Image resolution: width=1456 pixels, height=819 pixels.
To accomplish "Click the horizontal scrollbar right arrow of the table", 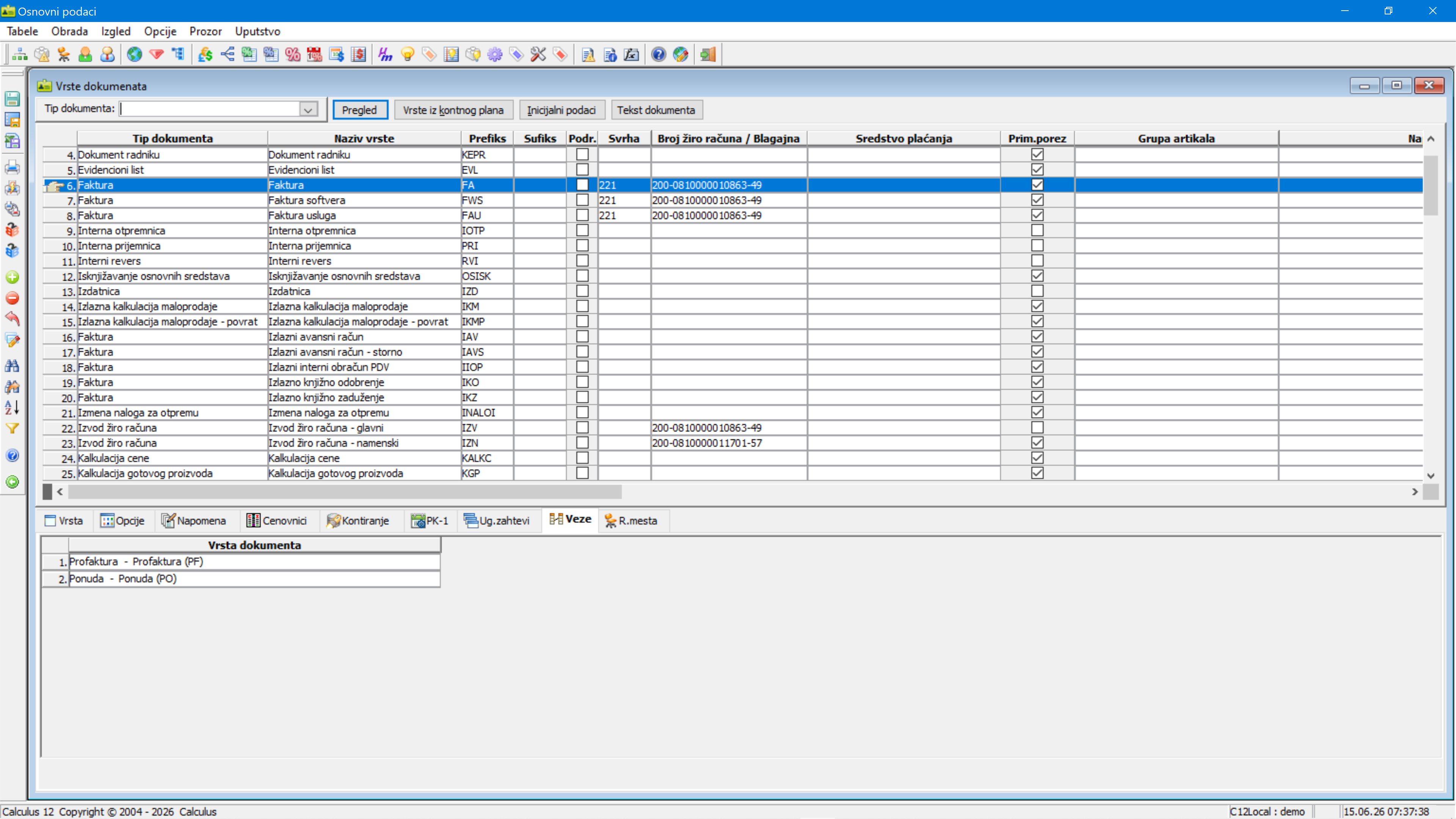I will [1414, 492].
